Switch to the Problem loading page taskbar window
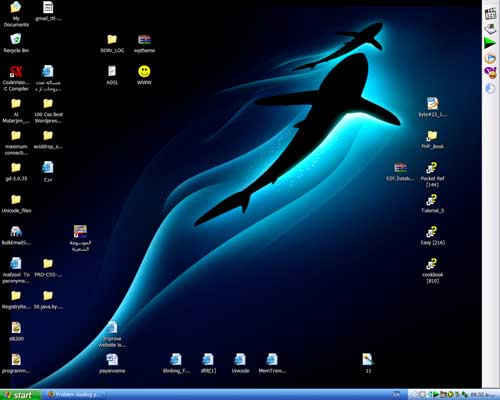 tap(75, 395)
